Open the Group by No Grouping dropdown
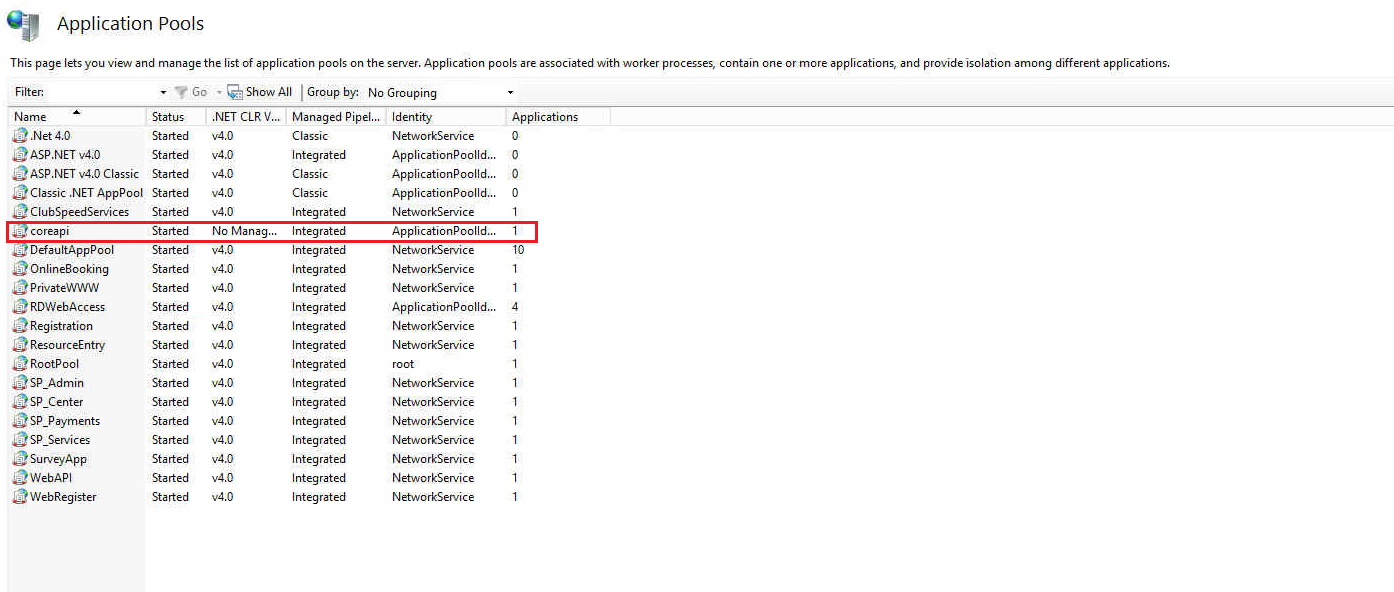Viewport: 1394px width, 592px height. 440,92
